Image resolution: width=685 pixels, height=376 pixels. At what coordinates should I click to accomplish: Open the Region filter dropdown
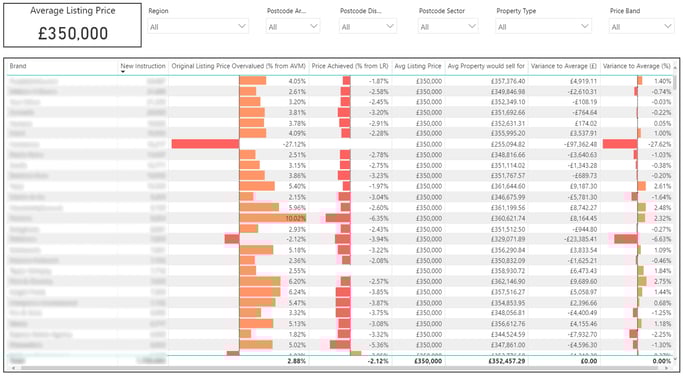(198, 27)
